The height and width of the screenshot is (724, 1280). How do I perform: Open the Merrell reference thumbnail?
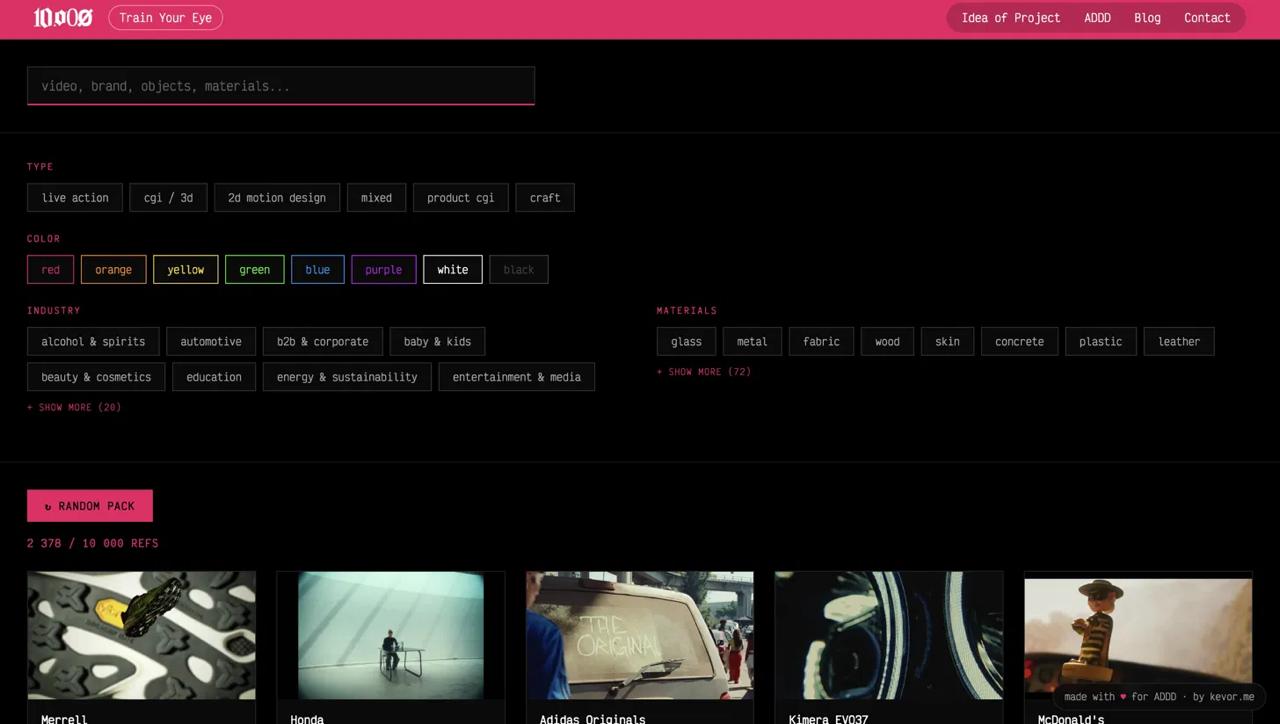point(141,636)
